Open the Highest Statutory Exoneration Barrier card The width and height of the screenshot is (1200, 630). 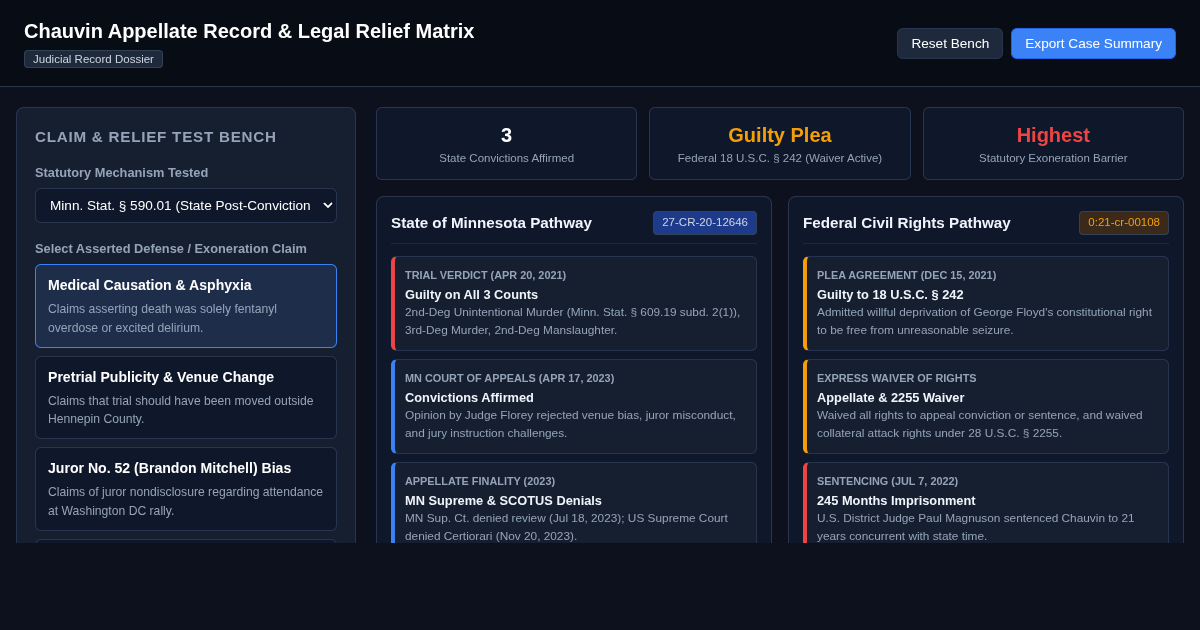coord(1053,144)
